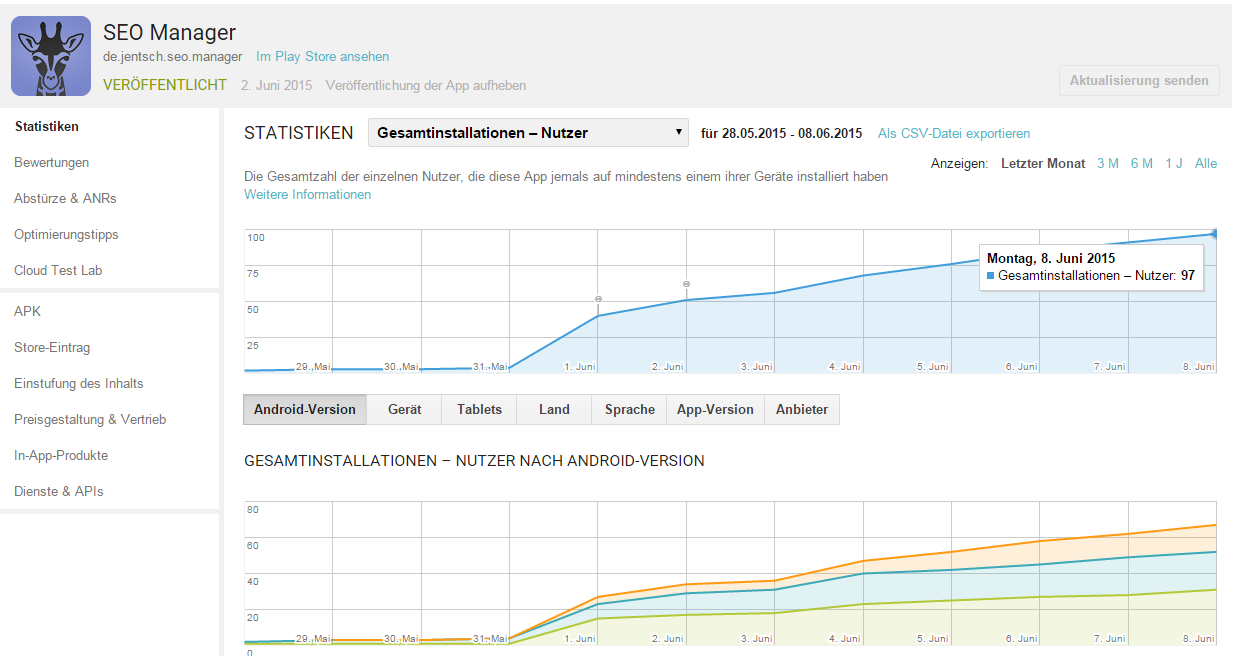Click the SEO Manager app title

point(170,33)
